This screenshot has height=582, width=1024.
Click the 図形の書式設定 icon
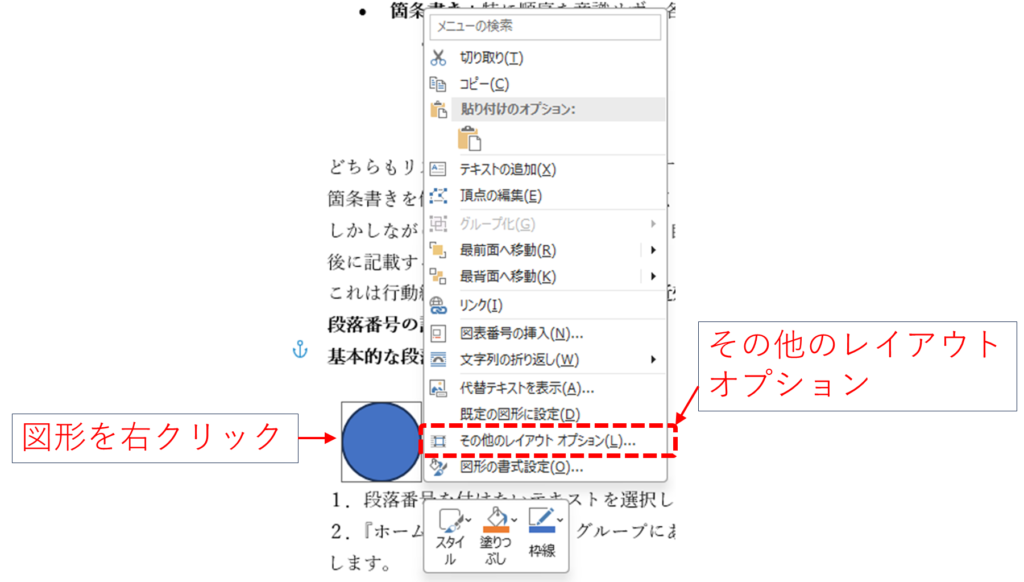438,466
